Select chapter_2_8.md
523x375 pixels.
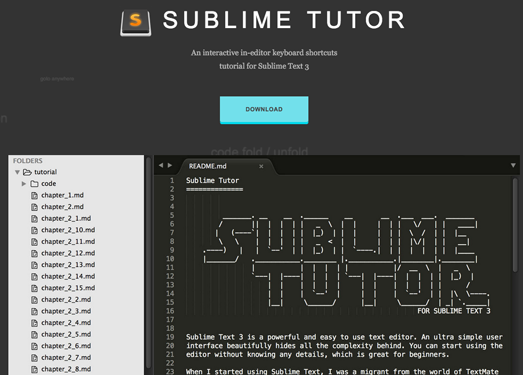(66, 369)
